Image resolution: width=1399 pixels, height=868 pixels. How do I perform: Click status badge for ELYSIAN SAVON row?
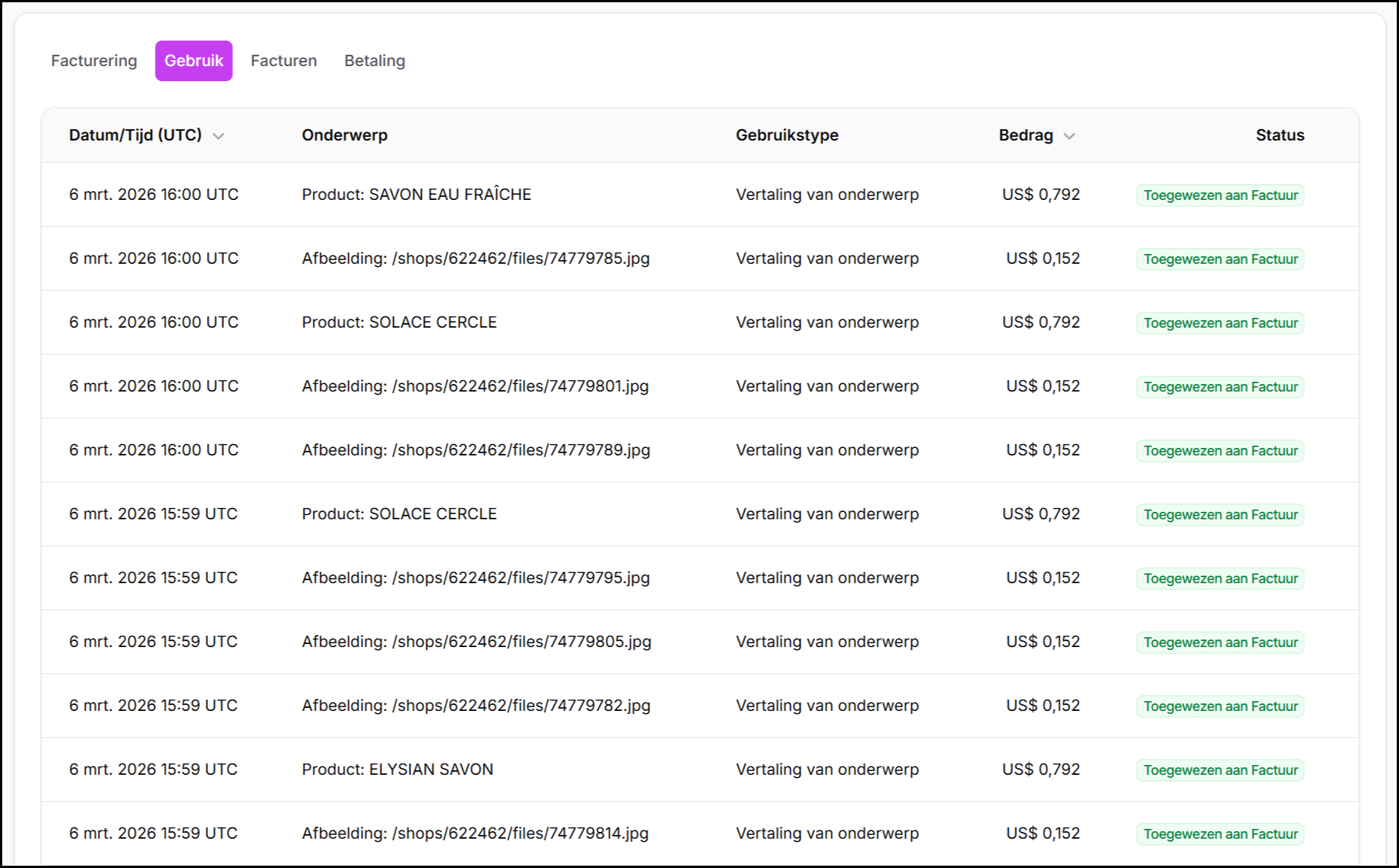click(1220, 770)
